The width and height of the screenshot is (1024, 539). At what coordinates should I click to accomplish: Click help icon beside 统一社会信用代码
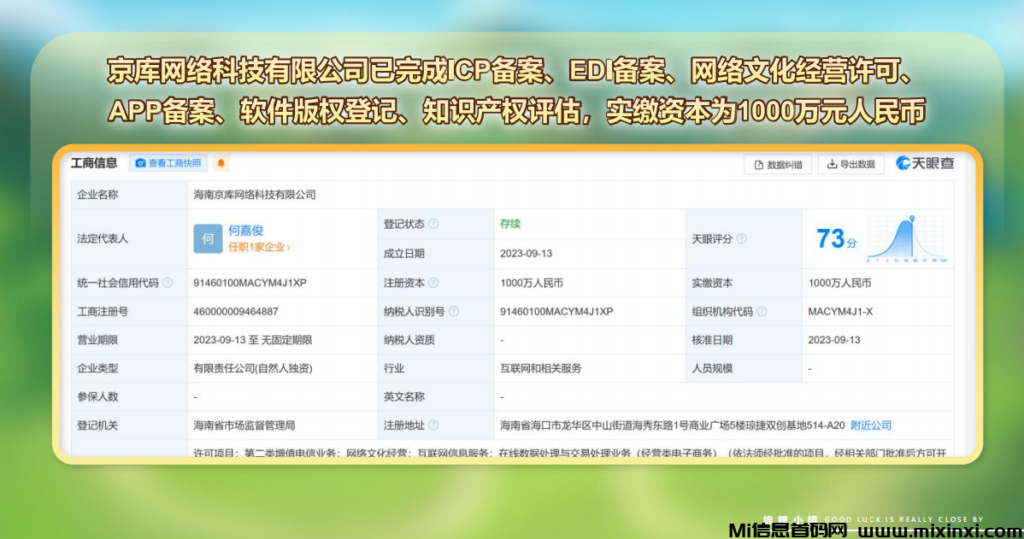(168, 283)
